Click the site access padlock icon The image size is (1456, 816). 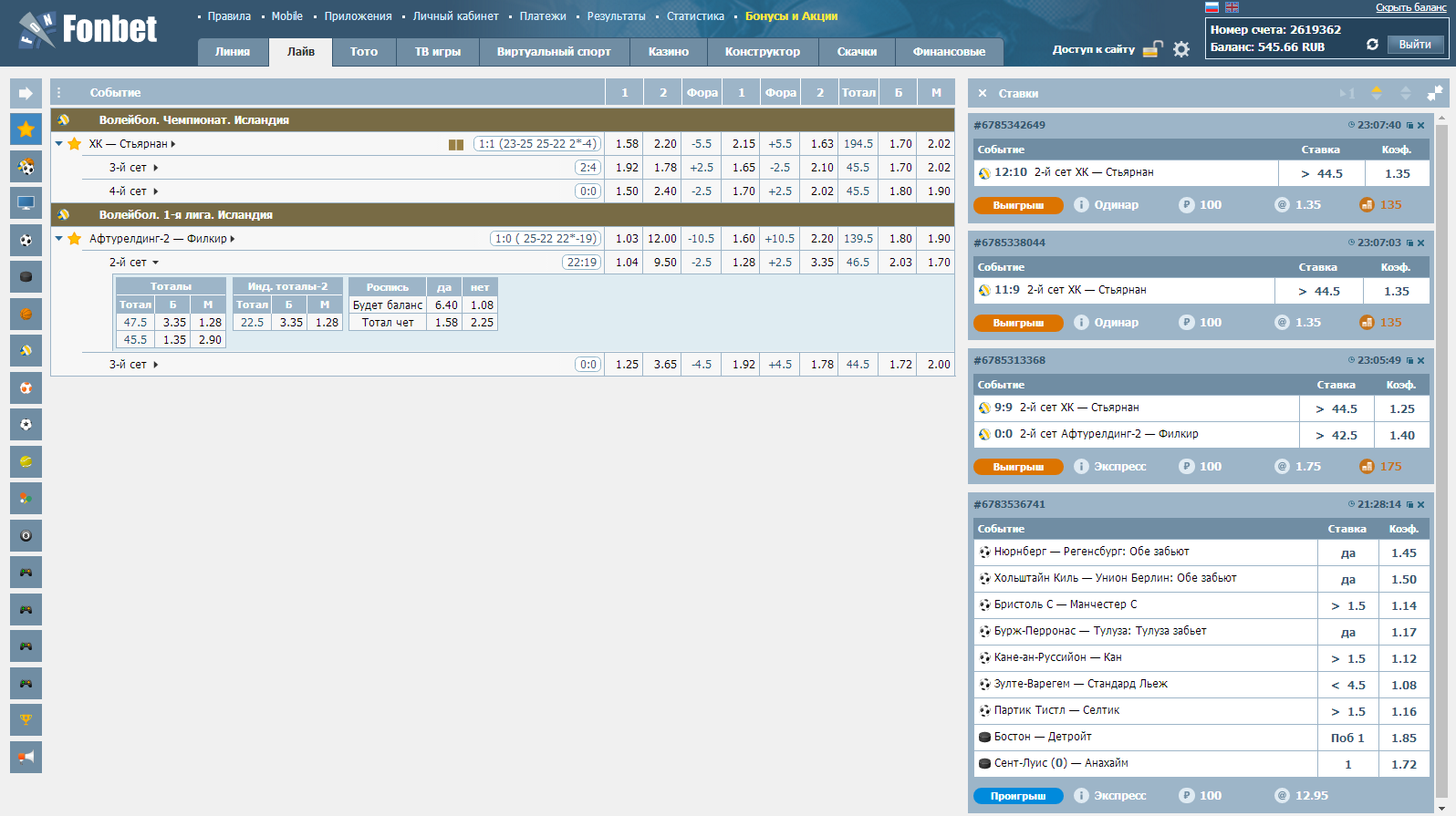coord(1152,49)
